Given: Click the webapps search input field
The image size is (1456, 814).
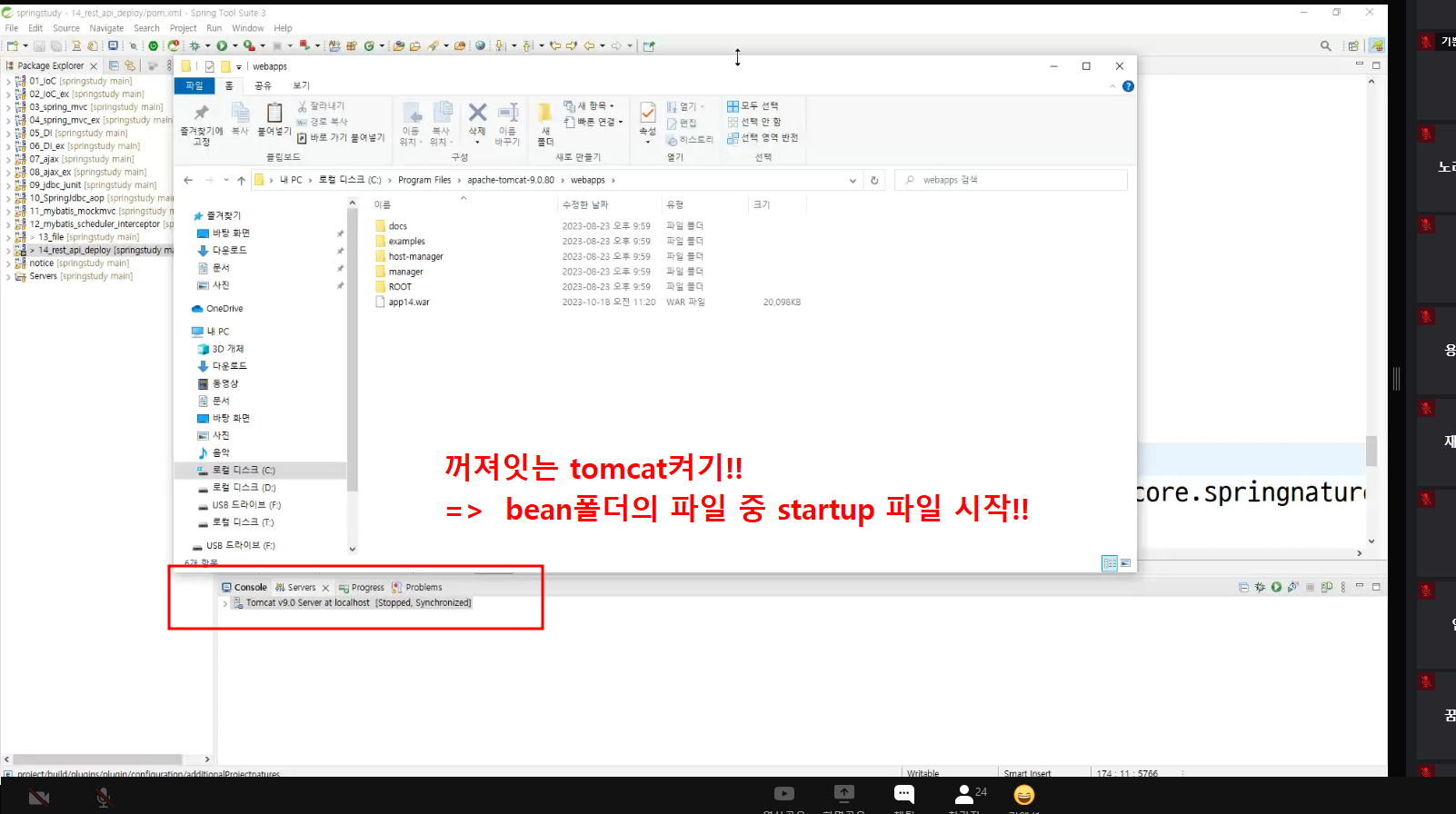Looking at the screenshot, I should 1012,180.
